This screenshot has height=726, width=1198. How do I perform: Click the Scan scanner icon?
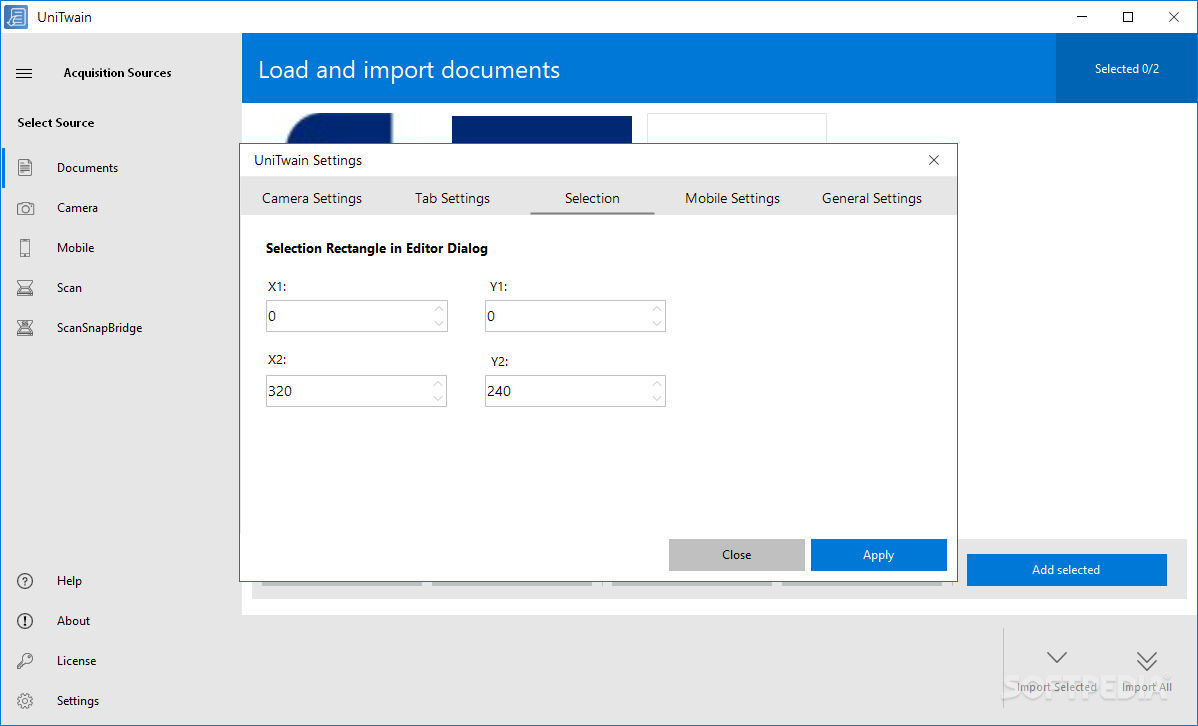pyautogui.click(x=25, y=287)
